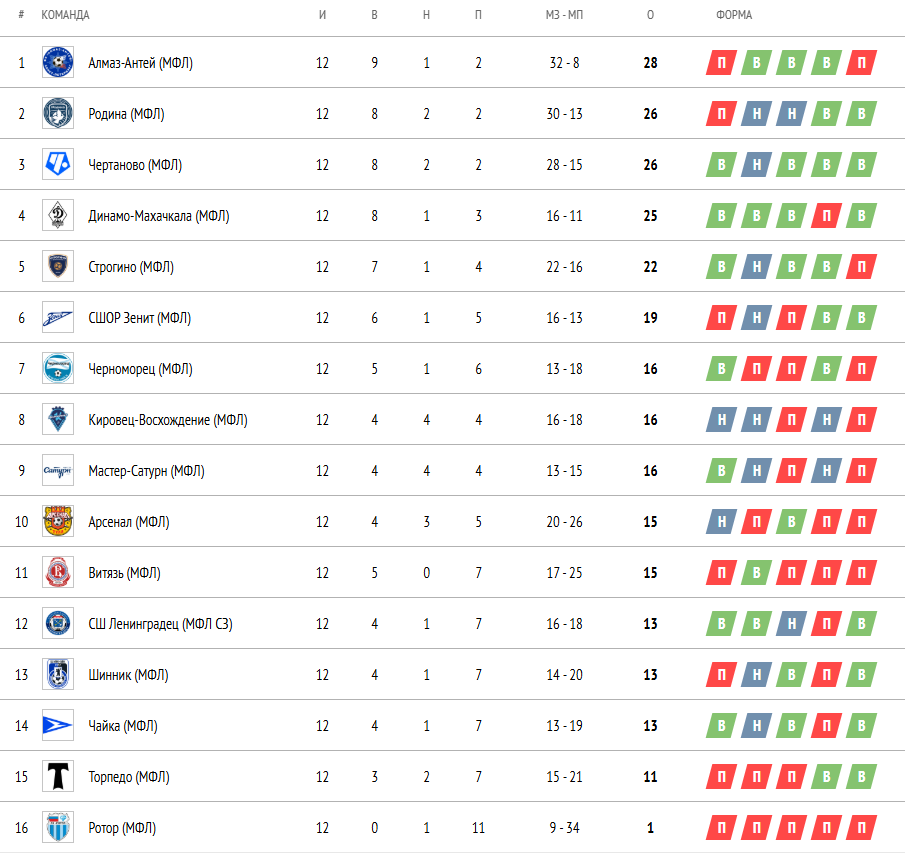The image size is (905, 853).
Task: Click the Алмаз-Антей team logo
Action: tap(58, 62)
